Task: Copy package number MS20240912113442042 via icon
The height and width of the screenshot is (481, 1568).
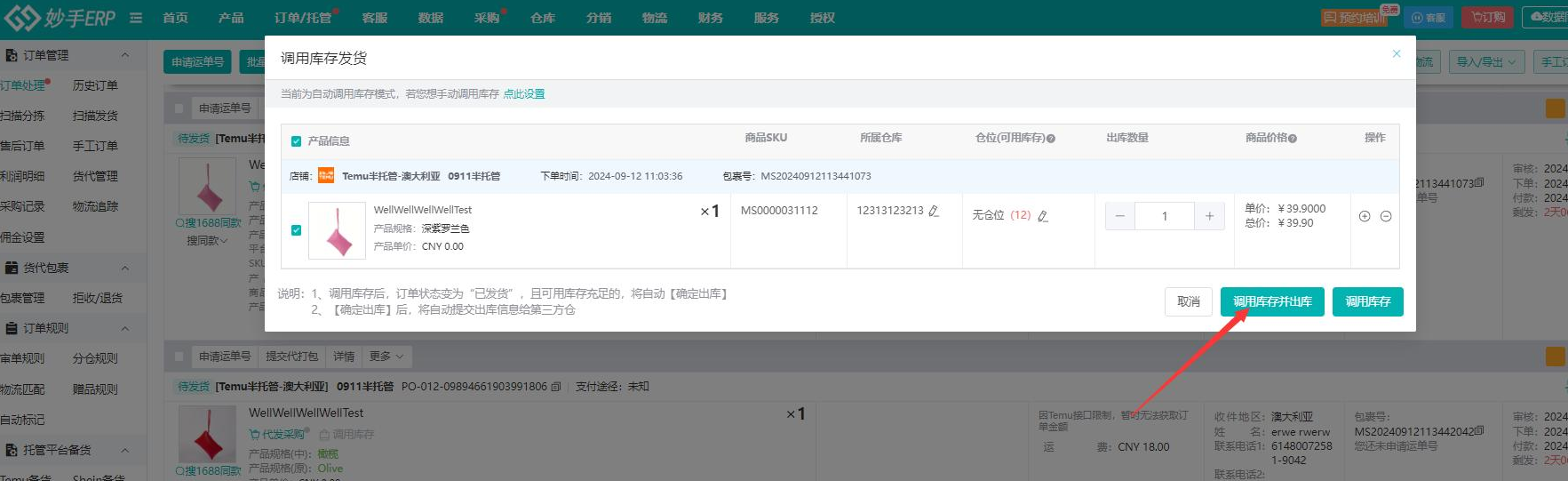Action: coord(1479,431)
